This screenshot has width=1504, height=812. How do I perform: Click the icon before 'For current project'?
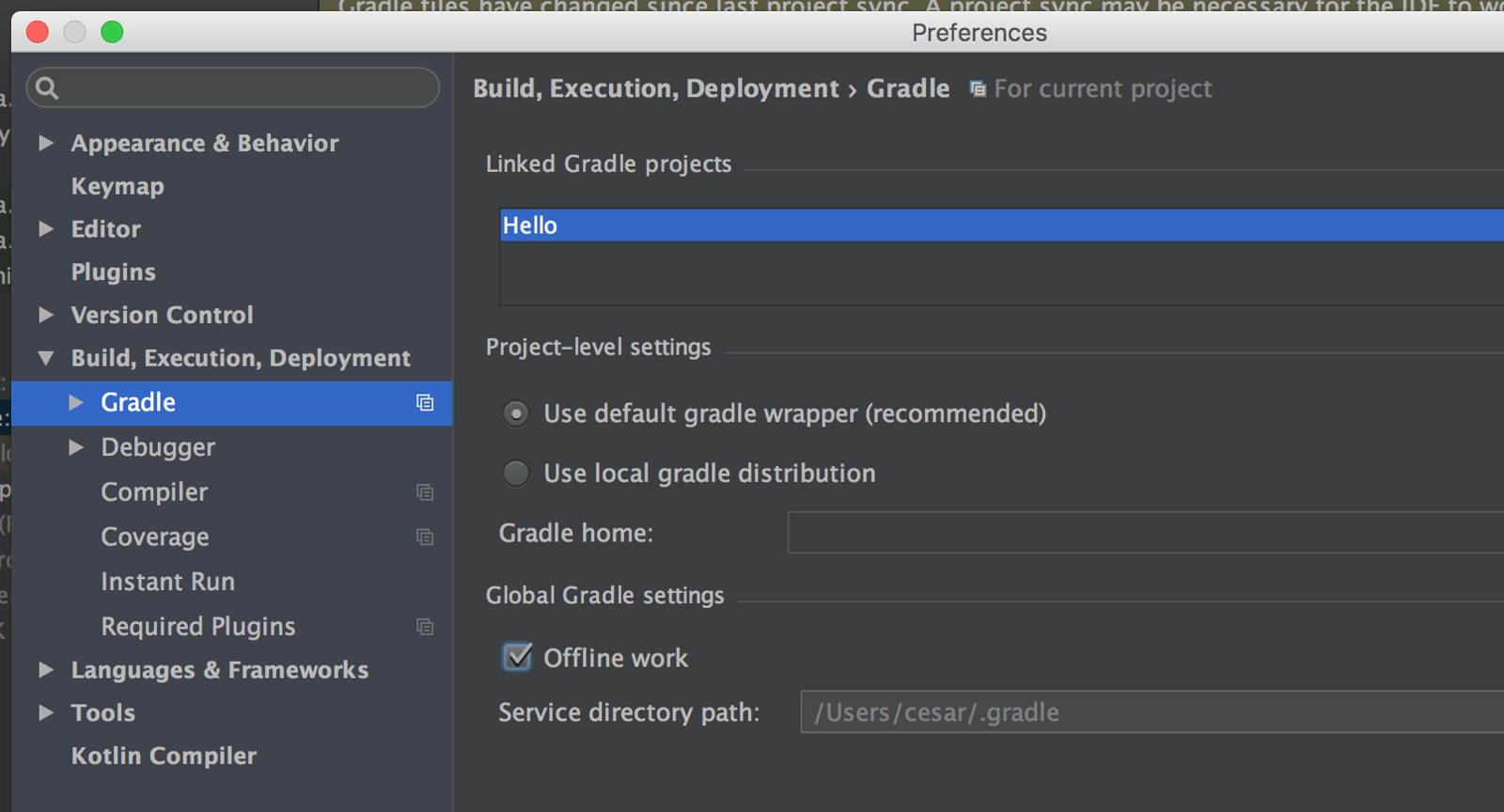[x=978, y=89]
